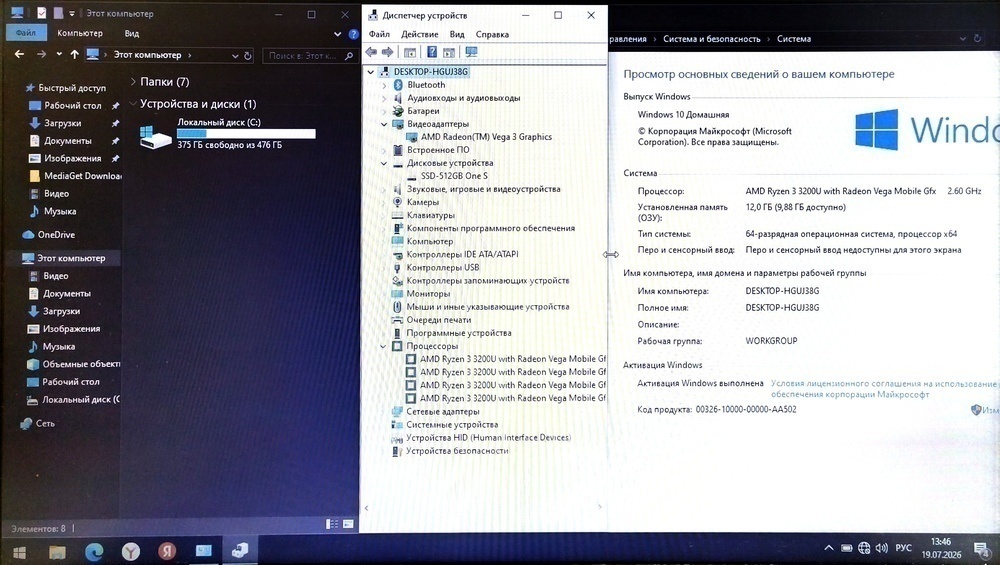Viewport: 1000px width, 565px height.
Task: Show hidden tray icons with the chevron
Action: 828,548
